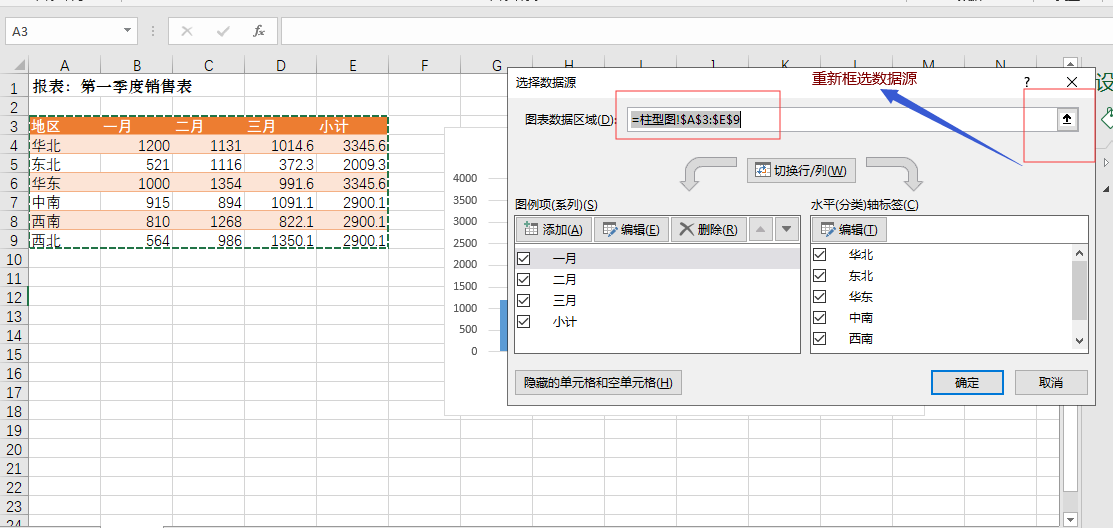Image resolution: width=1113 pixels, height=528 pixels.
Task: Select column F header
Action: (x=424, y=65)
